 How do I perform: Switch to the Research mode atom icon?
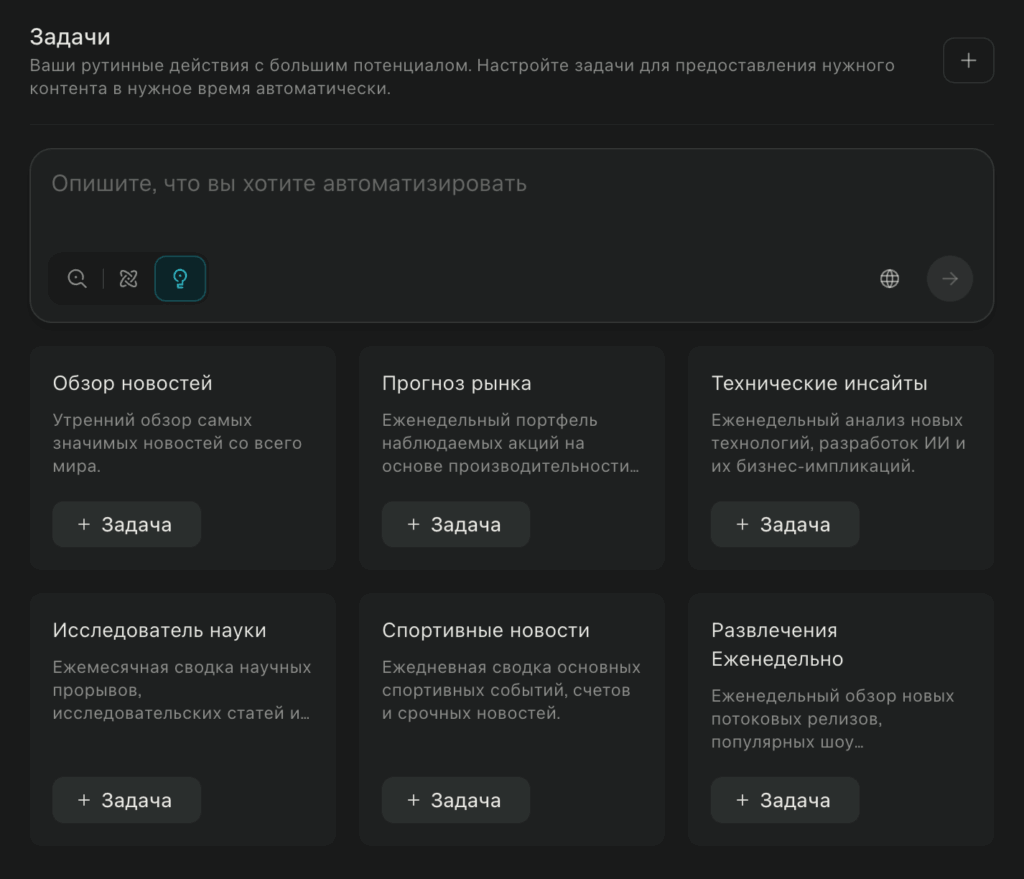pyautogui.click(x=128, y=279)
